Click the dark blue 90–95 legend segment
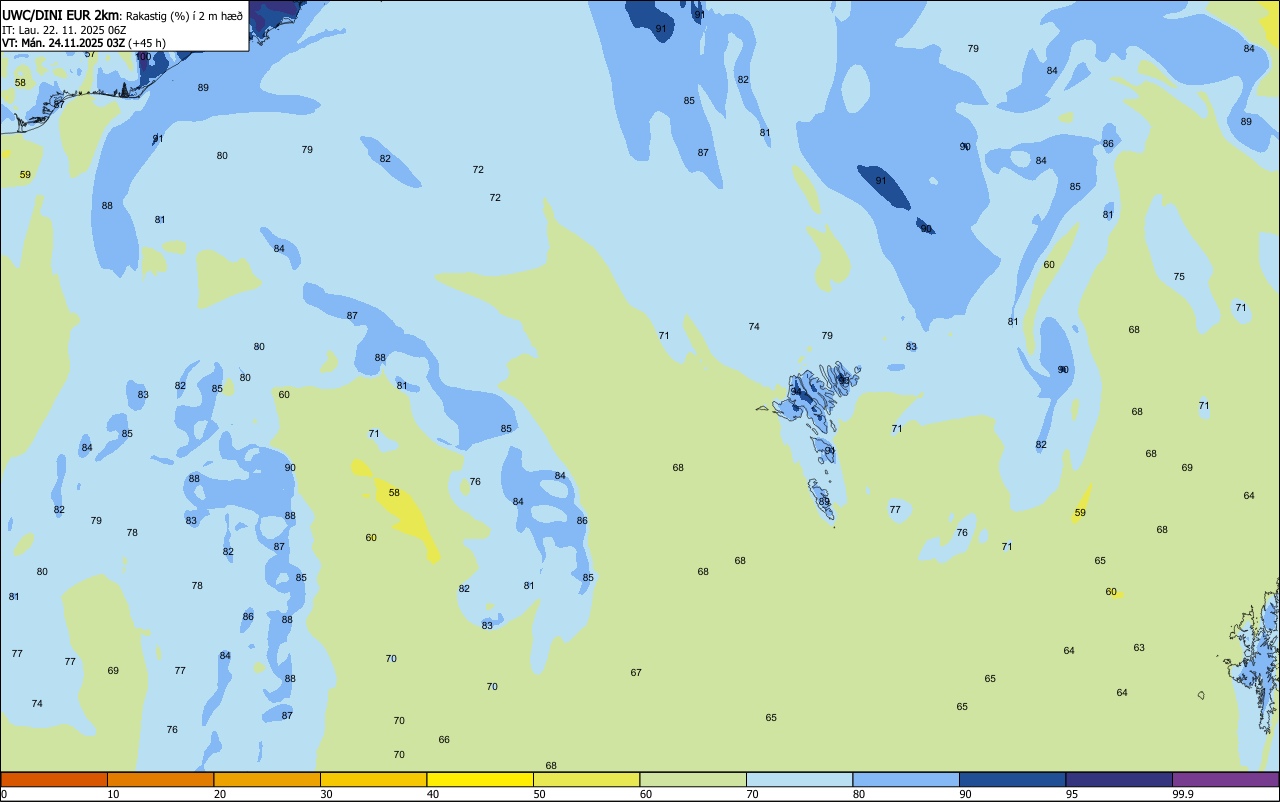The height and width of the screenshot is (802, 1280). 1012,779
